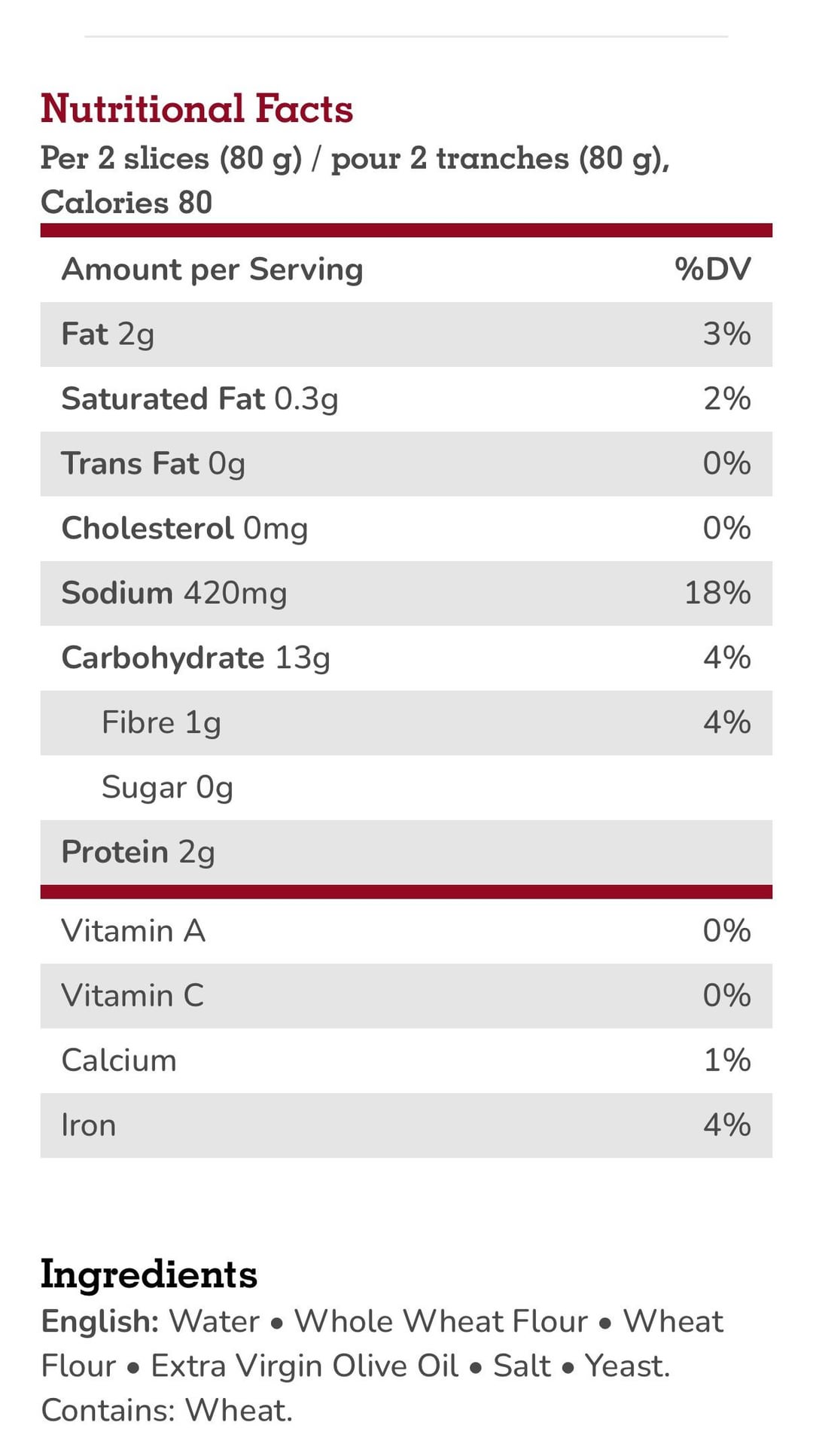Click the 18% sodium daily value

(717, 594)
